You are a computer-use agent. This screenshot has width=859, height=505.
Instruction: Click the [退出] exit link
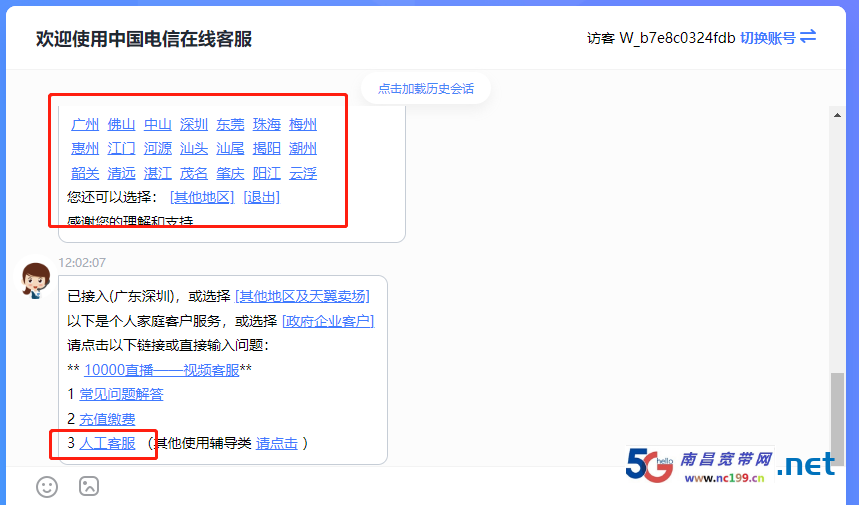261,197
